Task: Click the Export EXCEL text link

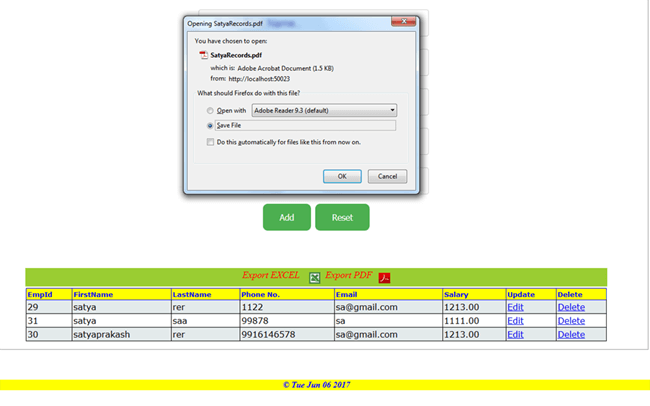Action: [271, 275]
